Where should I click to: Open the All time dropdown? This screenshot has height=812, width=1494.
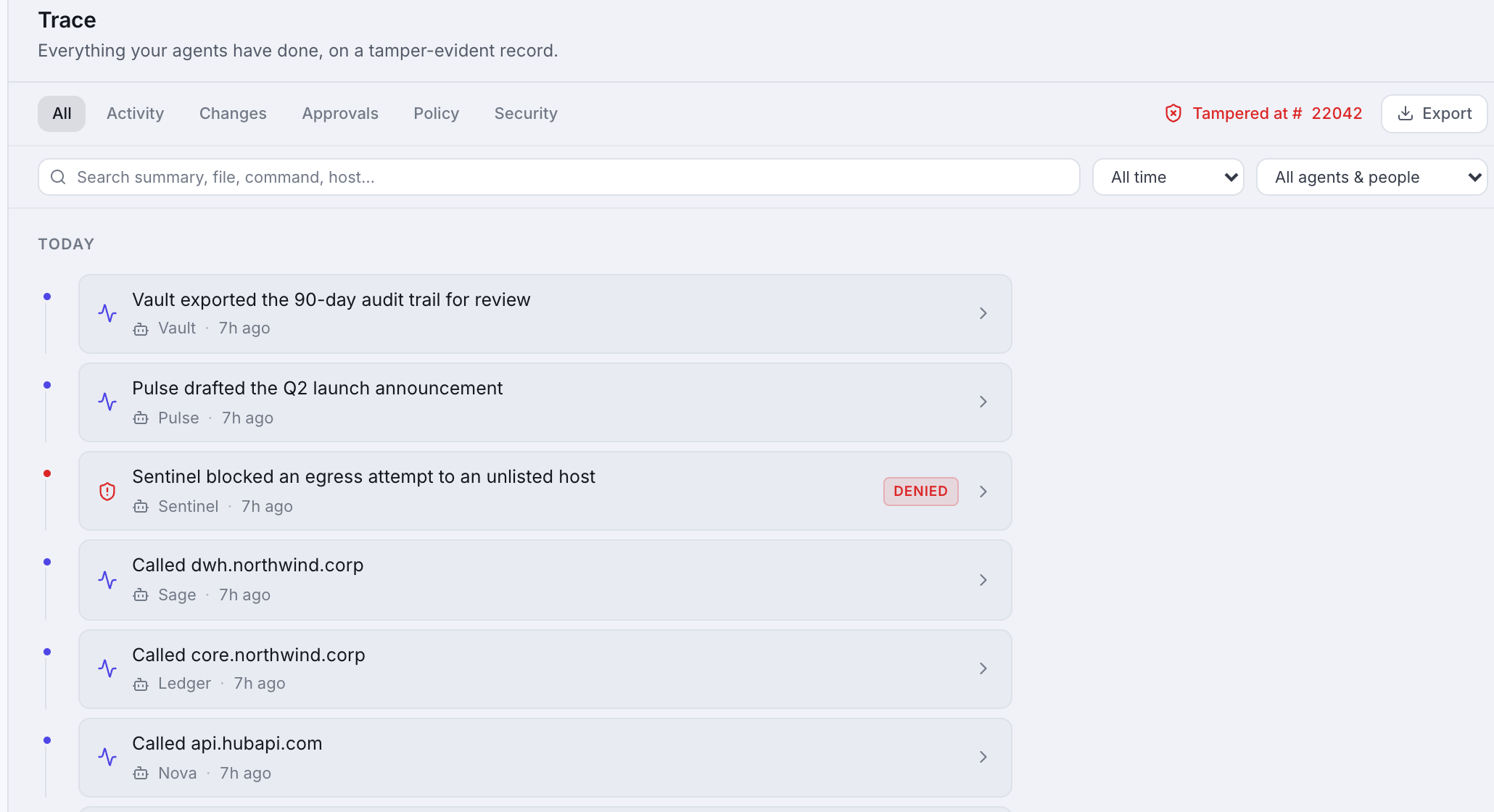pyautogui.click(x=1168, y=177)
